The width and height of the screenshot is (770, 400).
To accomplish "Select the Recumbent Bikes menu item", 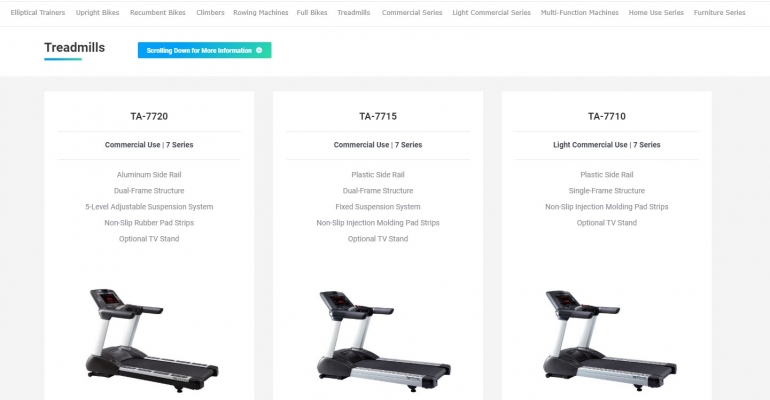I will coord(158,13).
